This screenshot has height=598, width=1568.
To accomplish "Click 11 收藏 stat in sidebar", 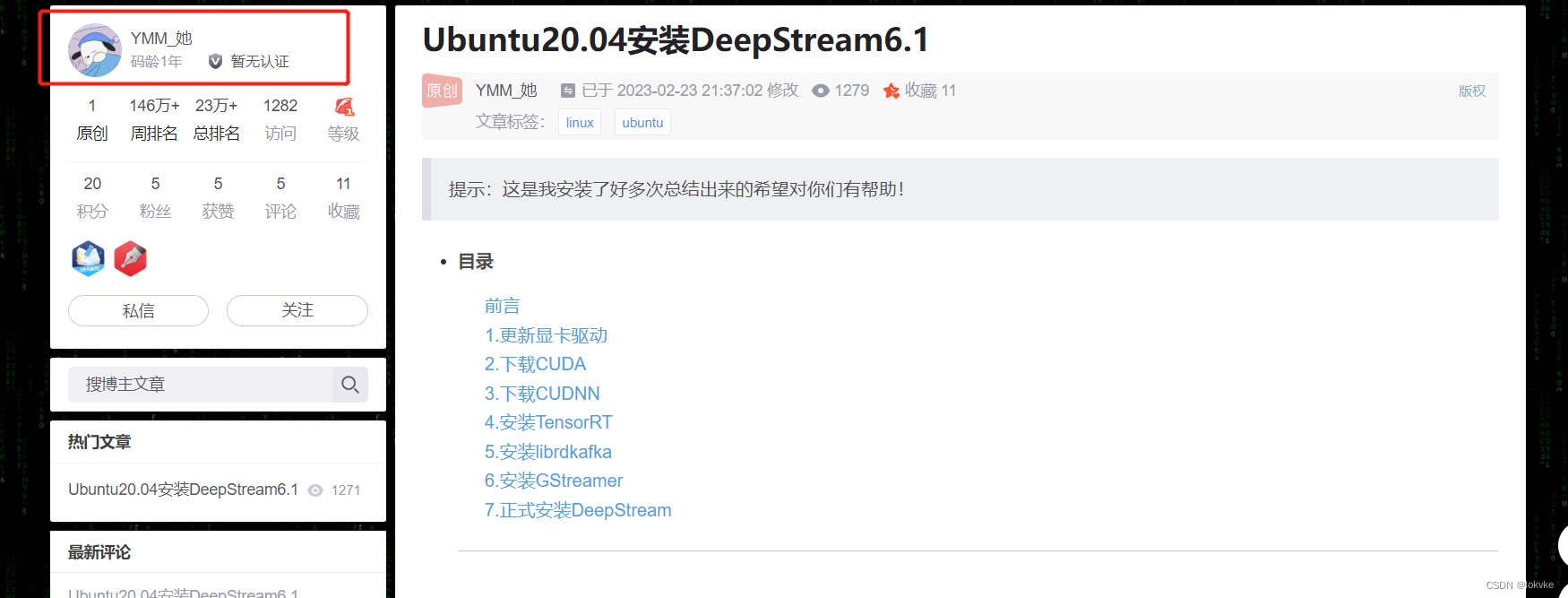I will click(344, 197).
